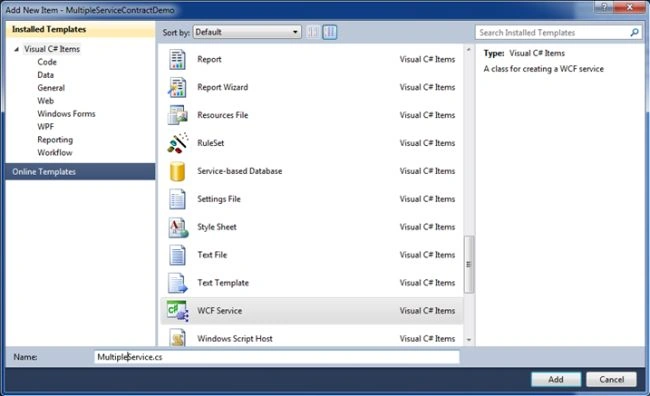Select the Windows Forms category
Screen dimensions: 650x396
coord(66,114)
